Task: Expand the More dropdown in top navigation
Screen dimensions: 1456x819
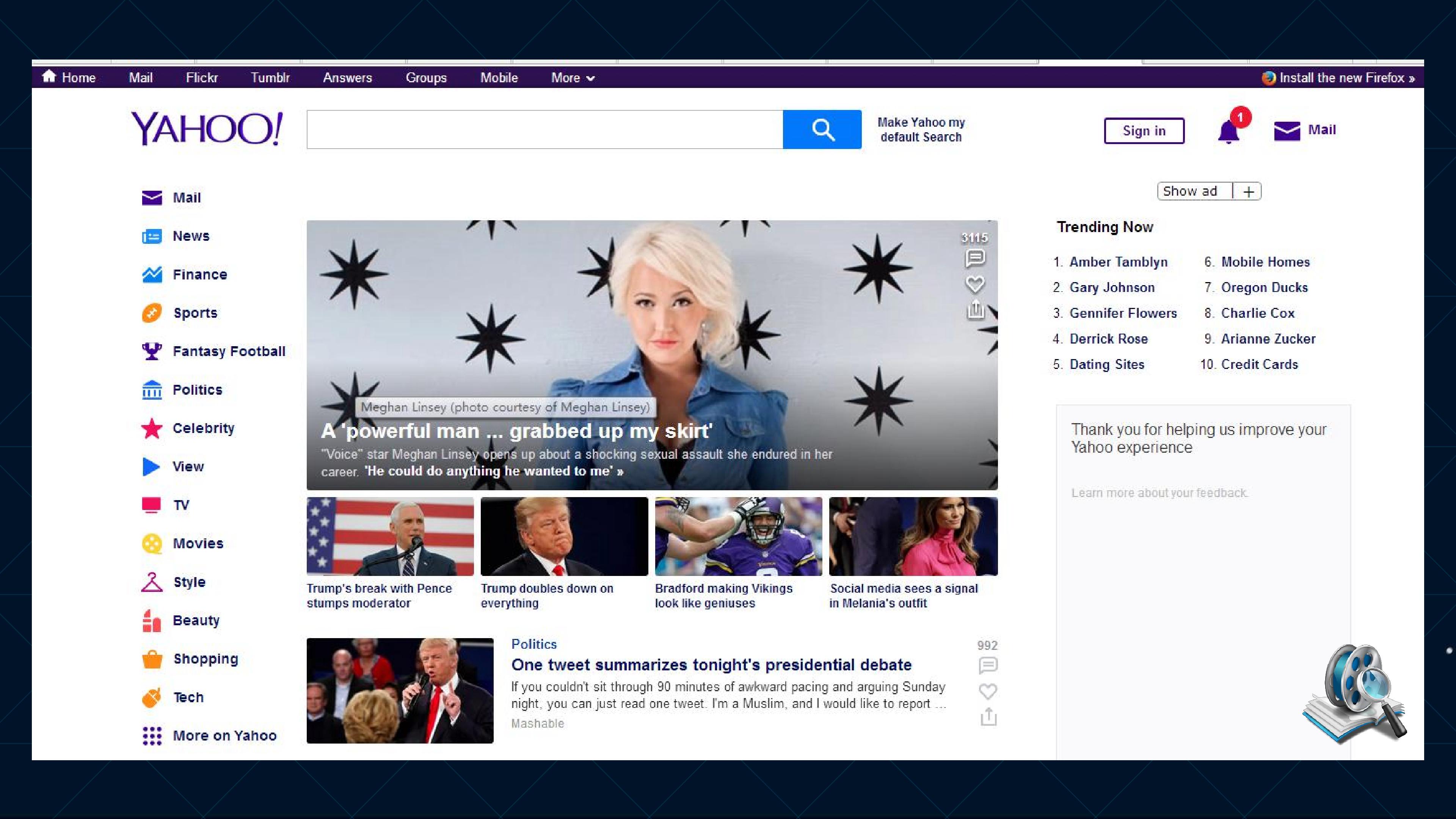Action: (573, 77)
